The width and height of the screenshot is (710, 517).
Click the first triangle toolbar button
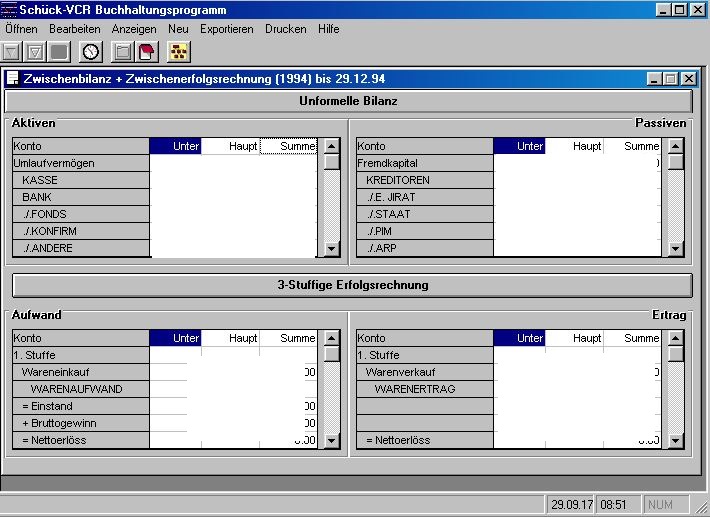click(x=12, y=51)
